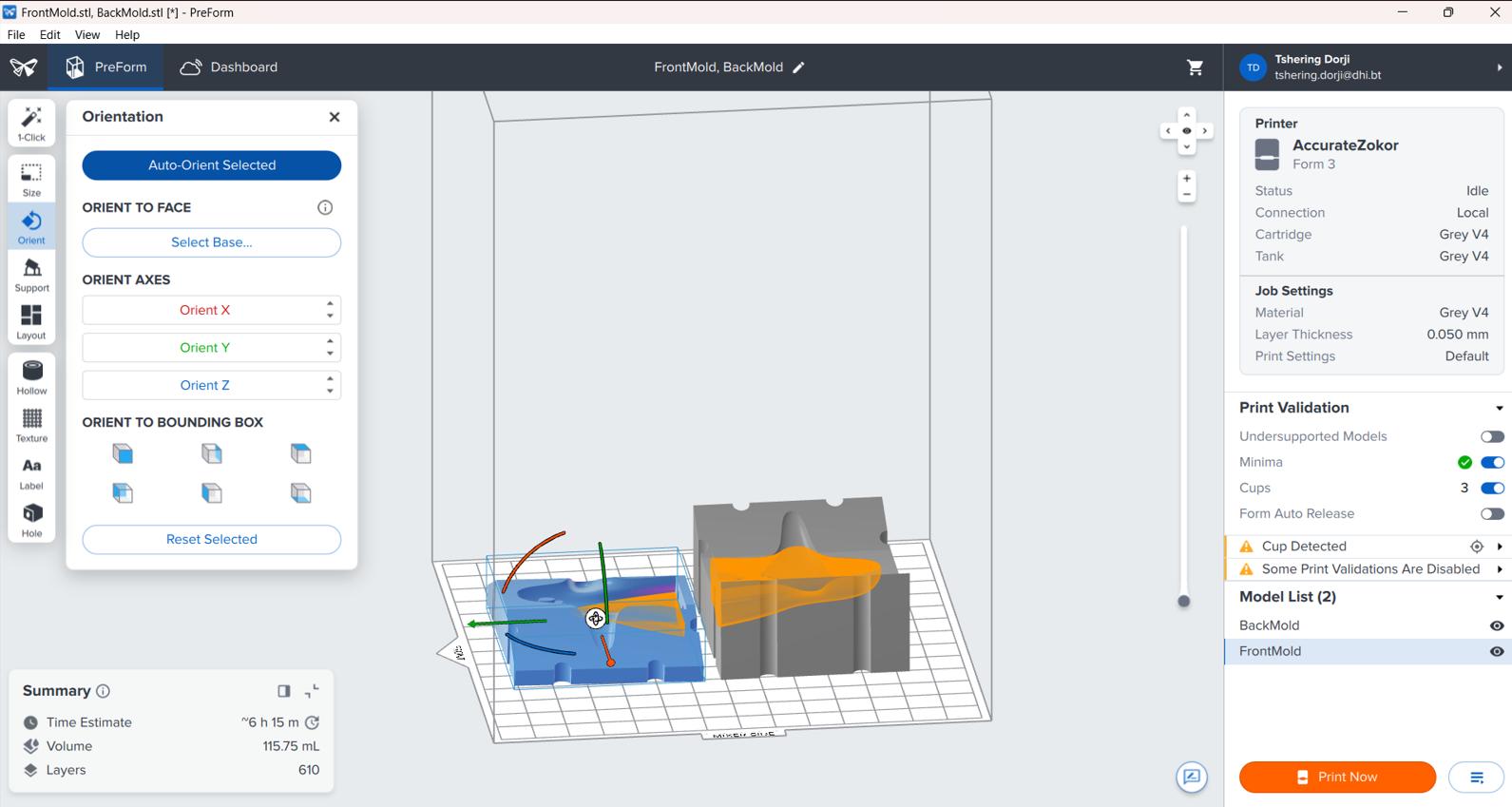Switch to the Dashboard tab
1512x807 pixels.
click(x=229, y=67)
